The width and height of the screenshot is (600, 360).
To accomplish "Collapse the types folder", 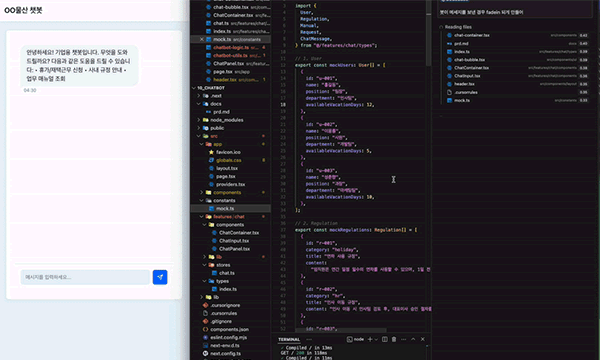I will 222,281.
